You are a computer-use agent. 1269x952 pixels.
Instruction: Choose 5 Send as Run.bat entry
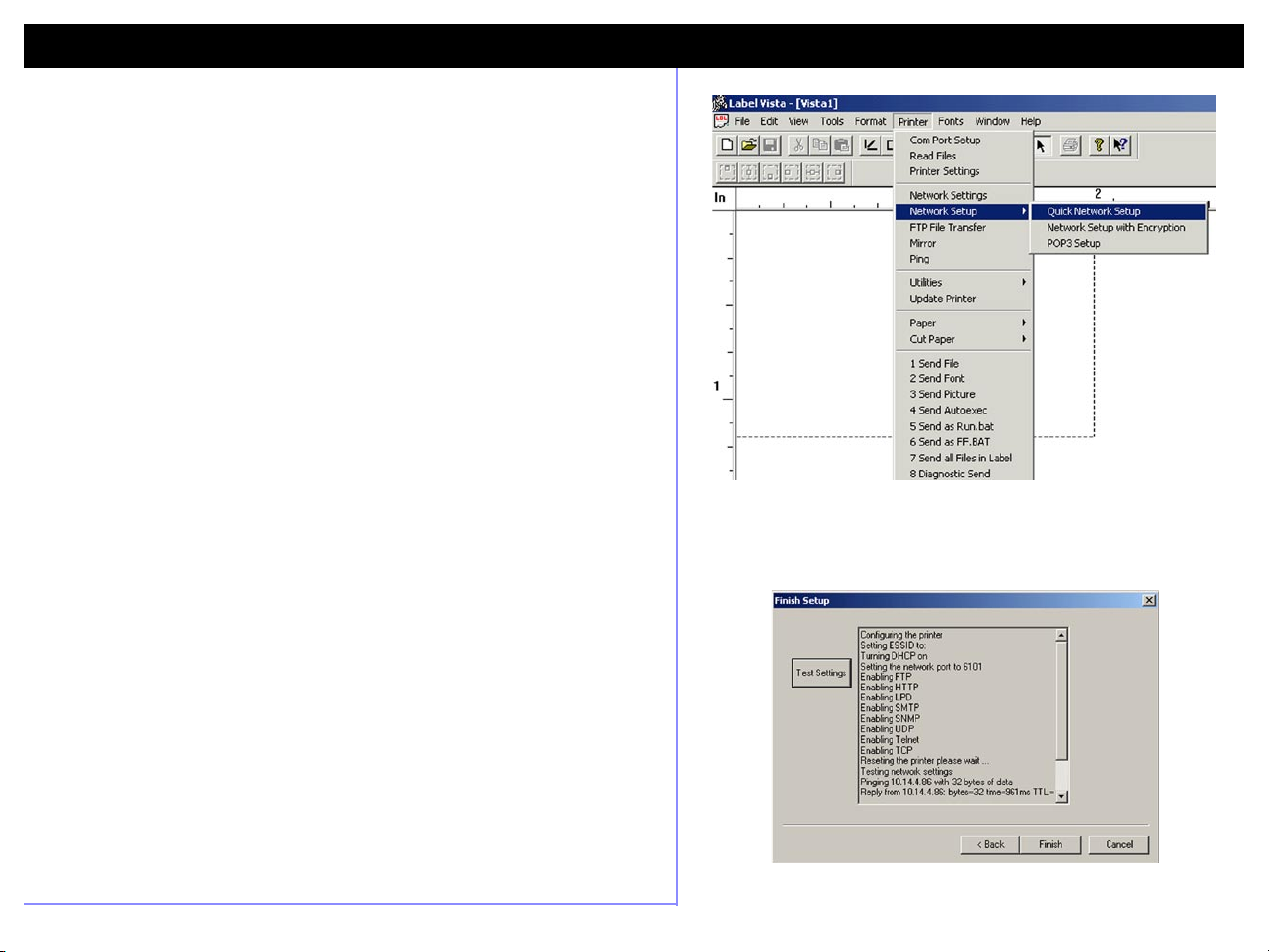coord(963,426)
